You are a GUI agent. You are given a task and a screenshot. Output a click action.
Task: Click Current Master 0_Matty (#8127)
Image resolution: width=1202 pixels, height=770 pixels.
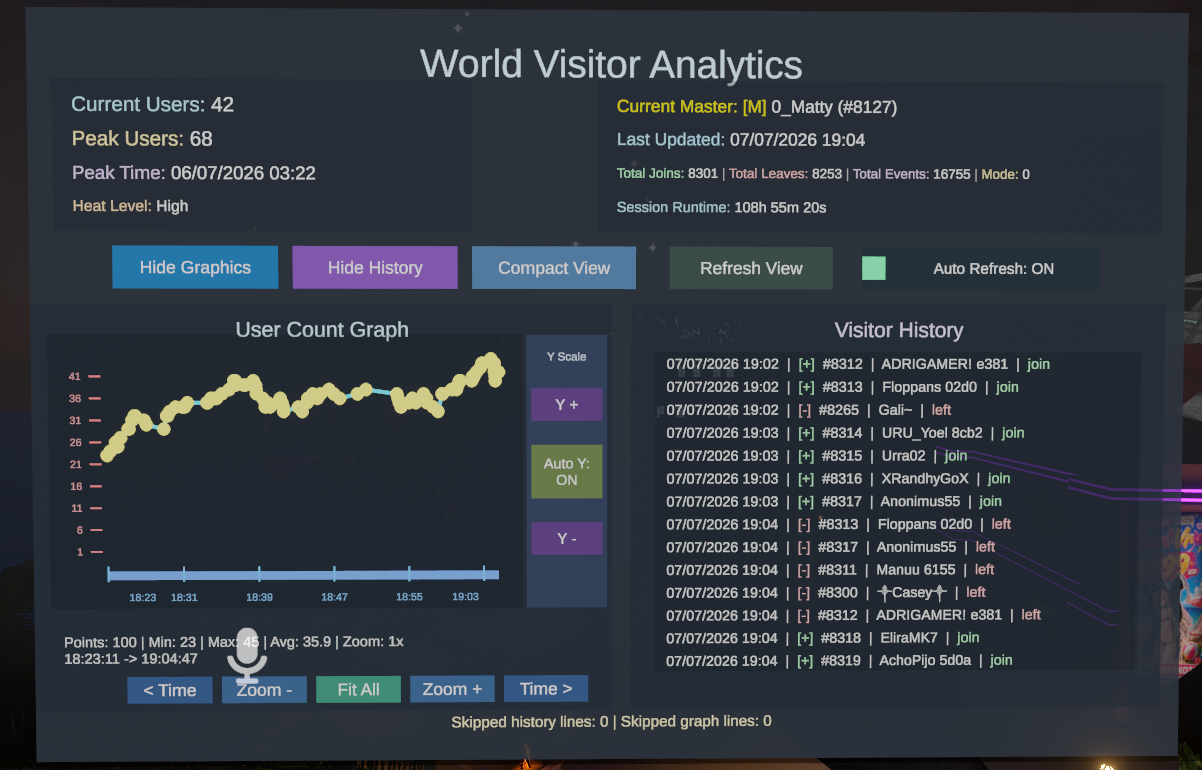coord(757,106)
